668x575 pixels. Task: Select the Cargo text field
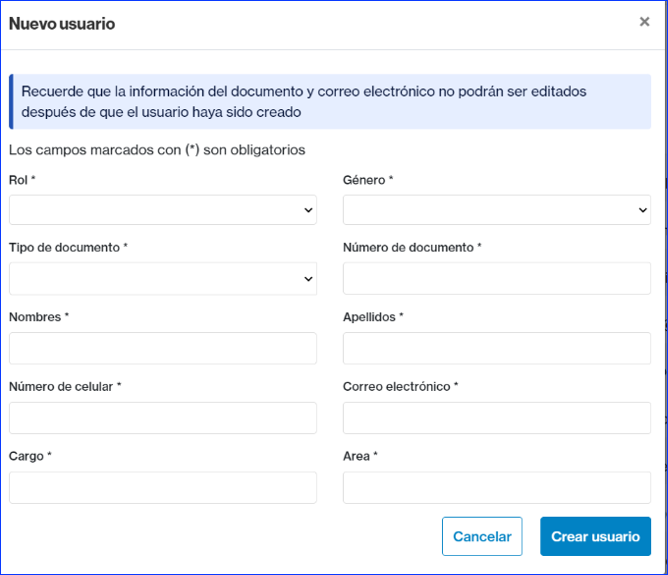pos(163,488)
